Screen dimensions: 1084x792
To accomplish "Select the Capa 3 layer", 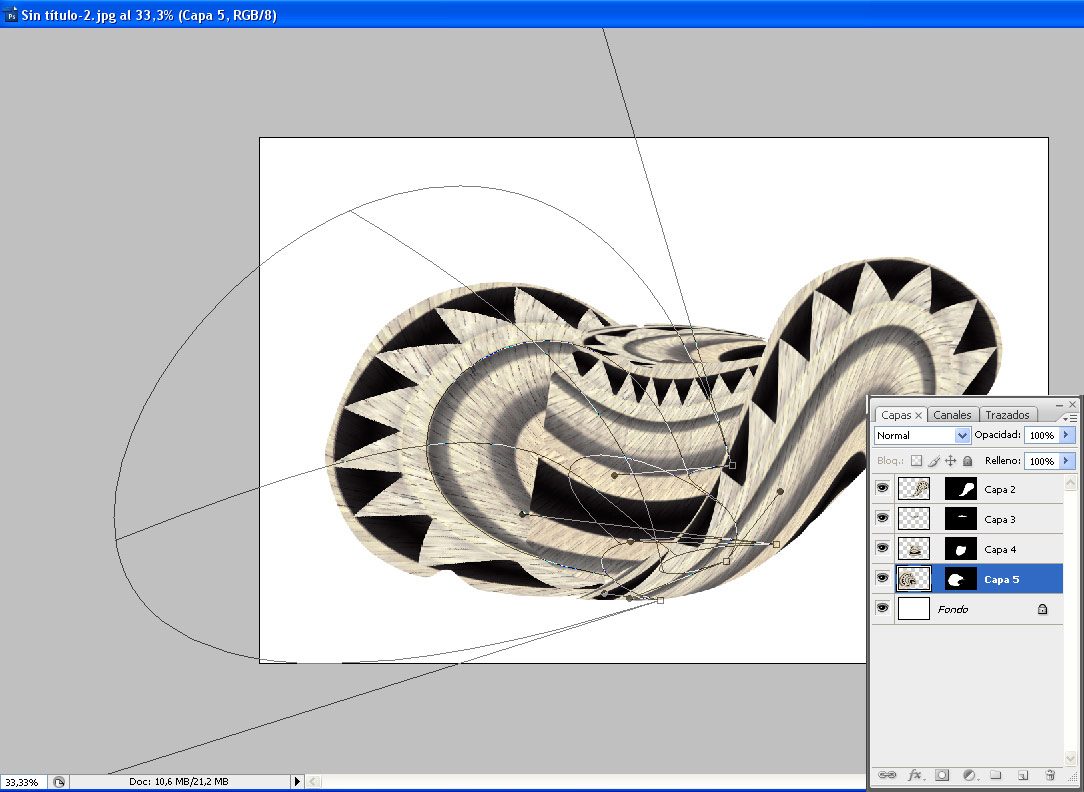I will (x=999, y=519).
